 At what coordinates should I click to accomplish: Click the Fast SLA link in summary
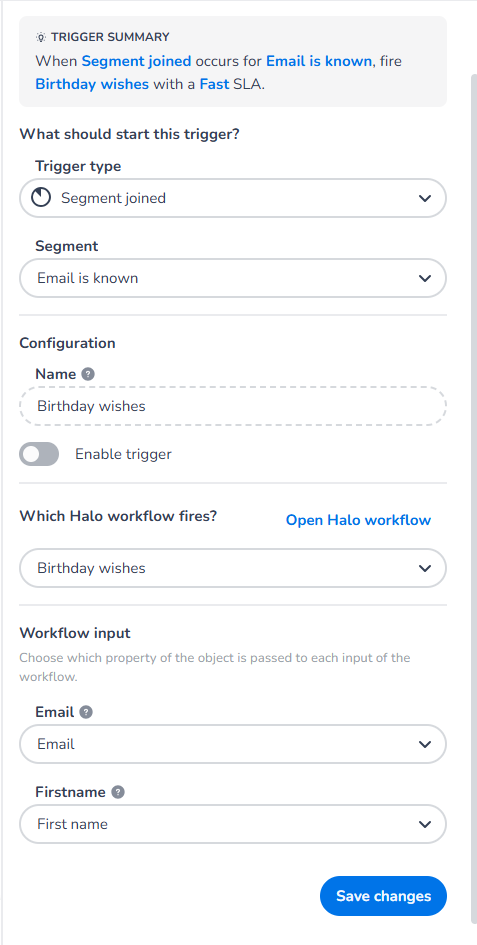(214, 84)
